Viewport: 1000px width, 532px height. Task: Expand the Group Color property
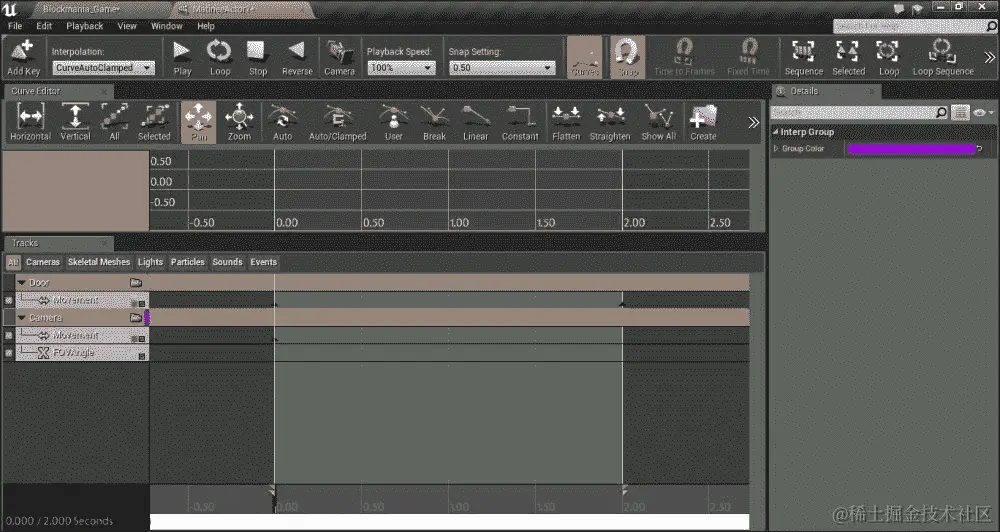[x=776, y=149]
